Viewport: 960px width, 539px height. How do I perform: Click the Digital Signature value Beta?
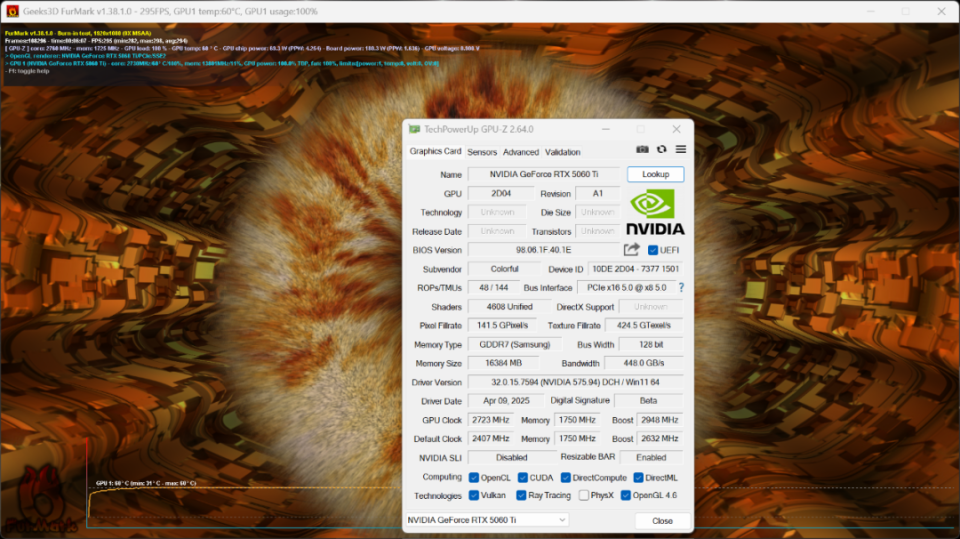[648, 401]
